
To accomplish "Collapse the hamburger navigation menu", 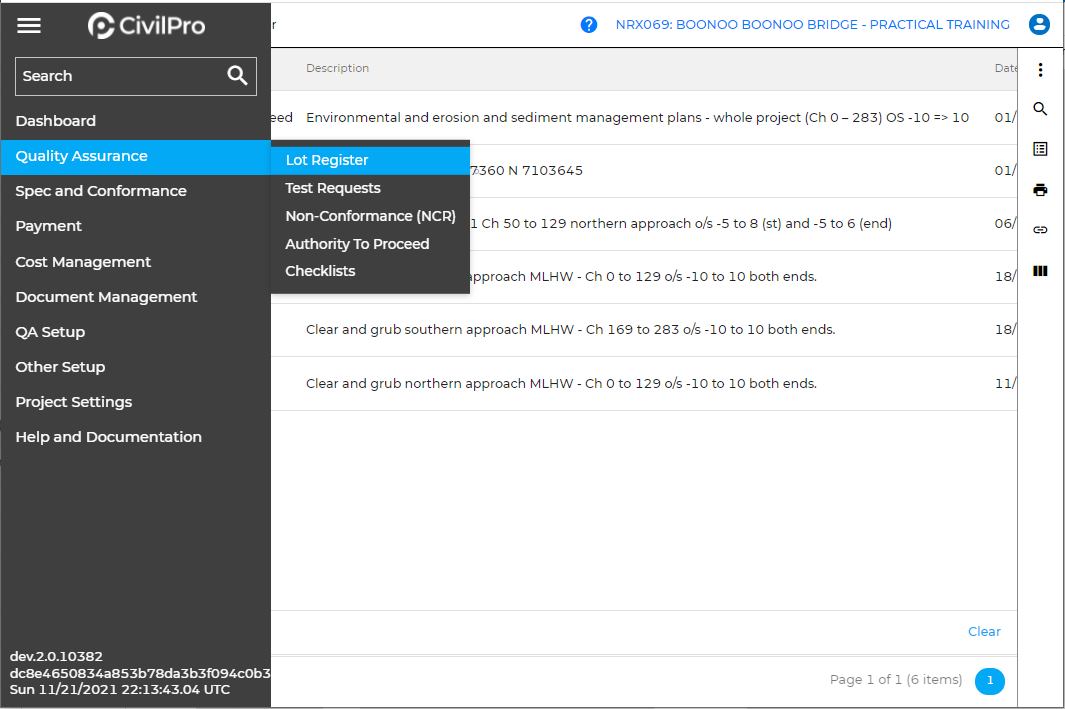I will [x=29, y=26].
